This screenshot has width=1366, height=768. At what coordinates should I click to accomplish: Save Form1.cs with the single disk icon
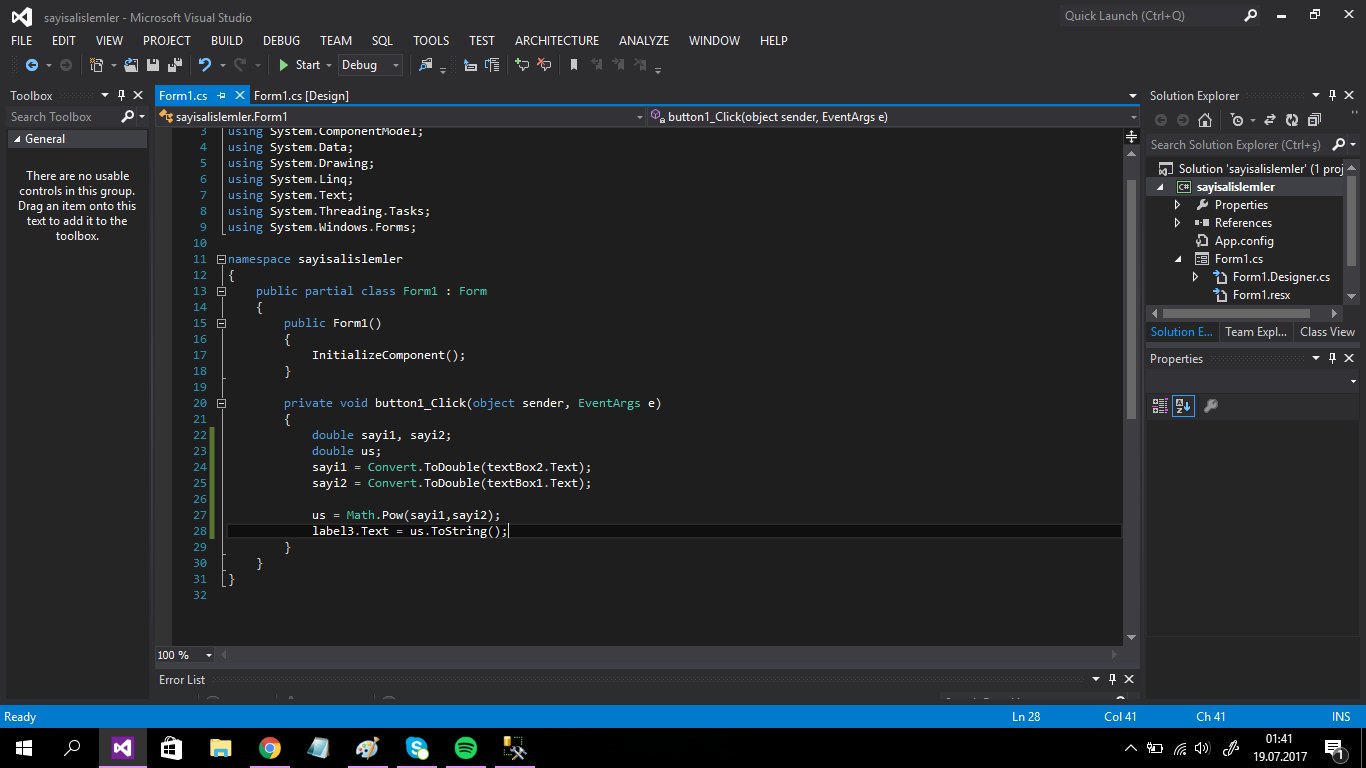tap(153, 65)
